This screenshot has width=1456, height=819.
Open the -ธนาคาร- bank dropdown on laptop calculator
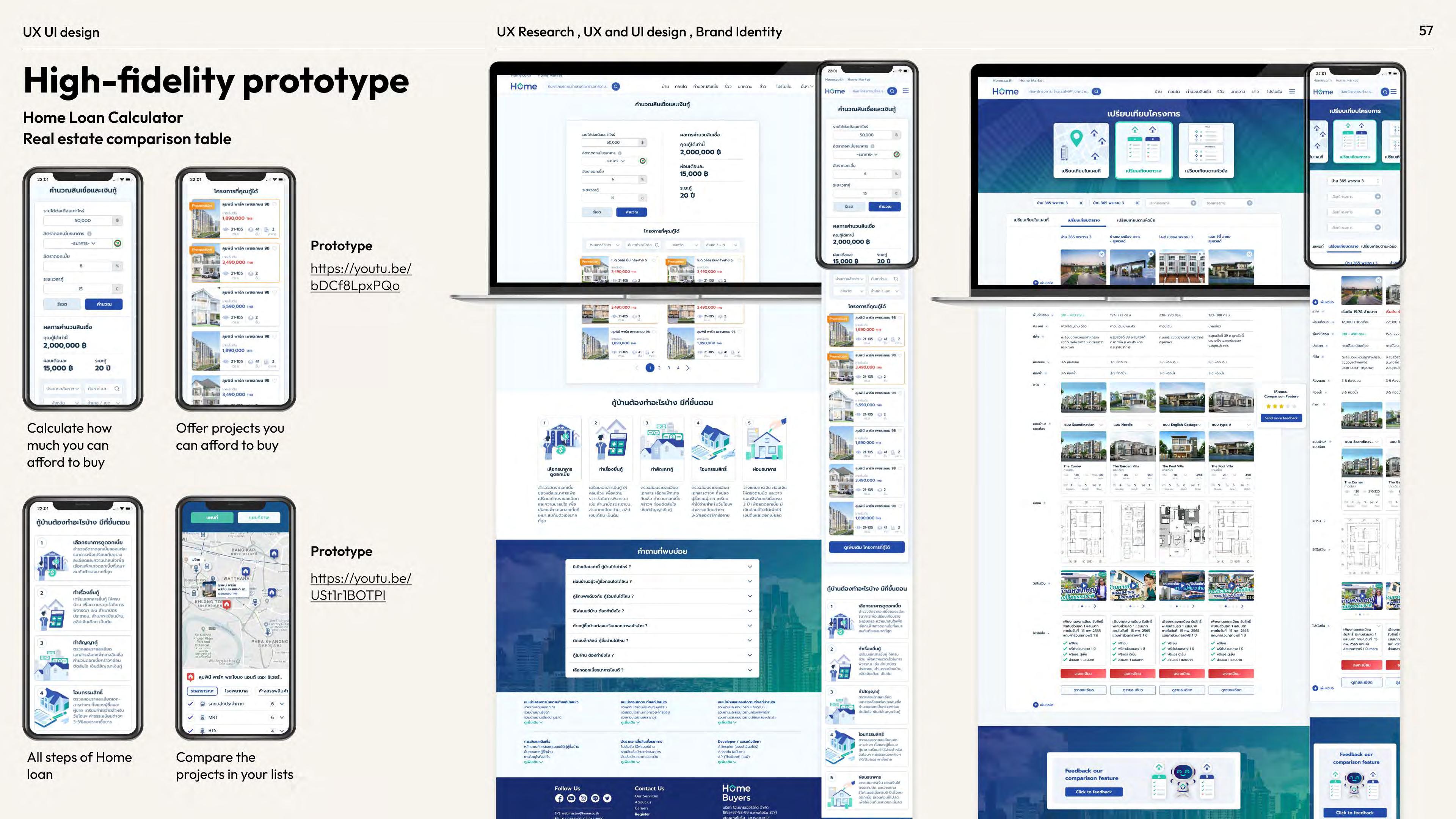[614, 161]
